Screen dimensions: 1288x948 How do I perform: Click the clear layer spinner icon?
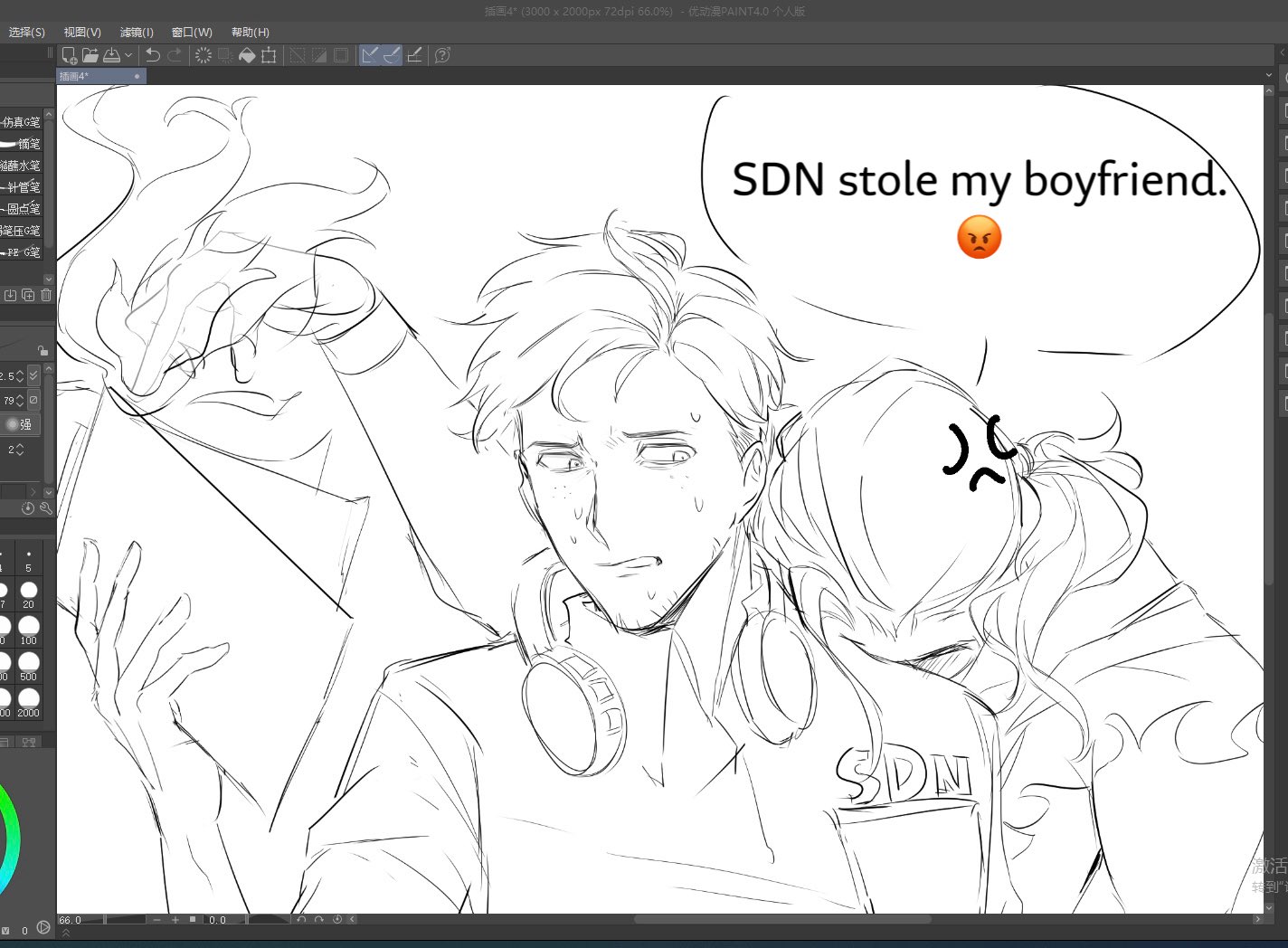click(x=204, y=55)
